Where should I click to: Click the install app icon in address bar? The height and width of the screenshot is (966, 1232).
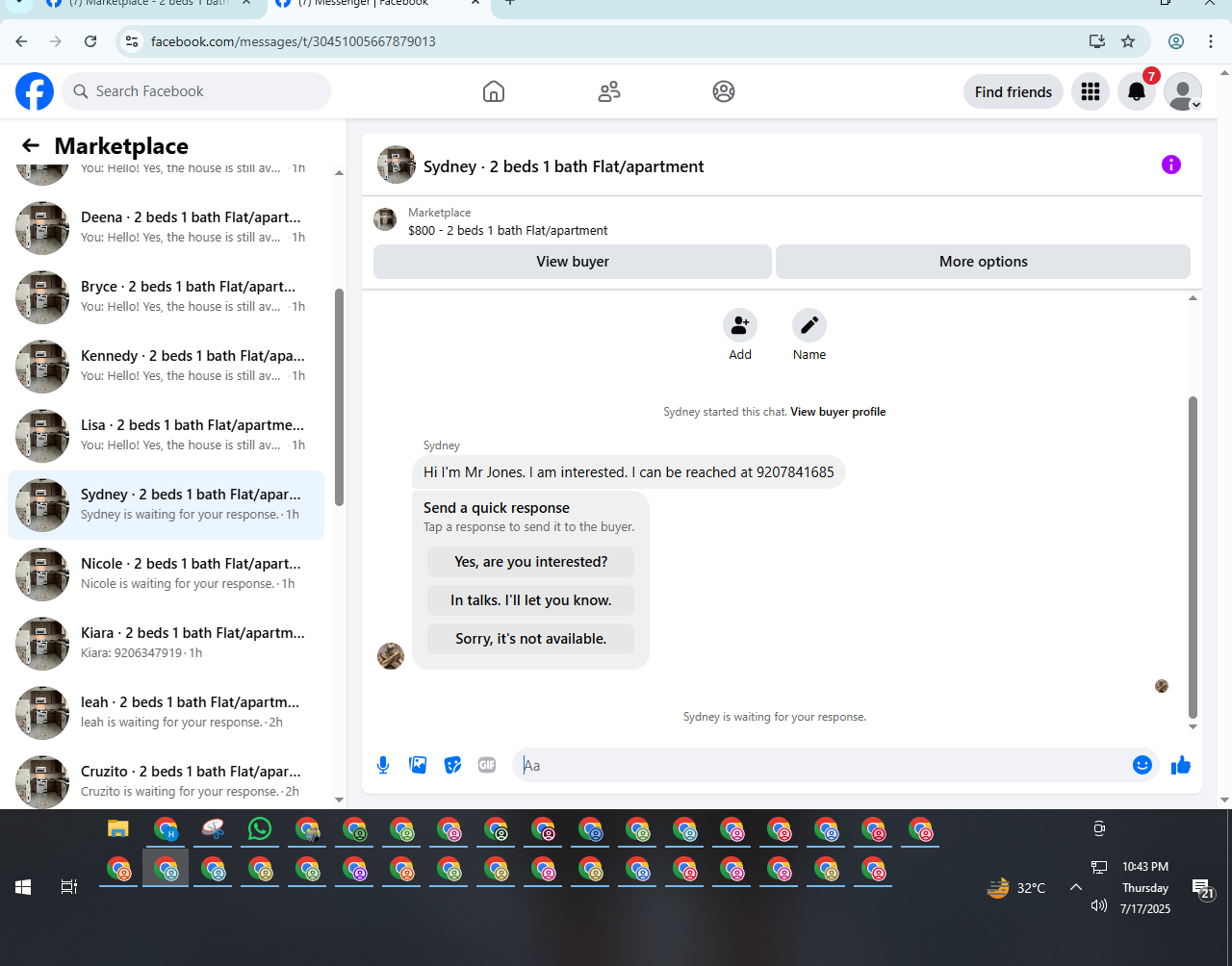click(1096, 41)
